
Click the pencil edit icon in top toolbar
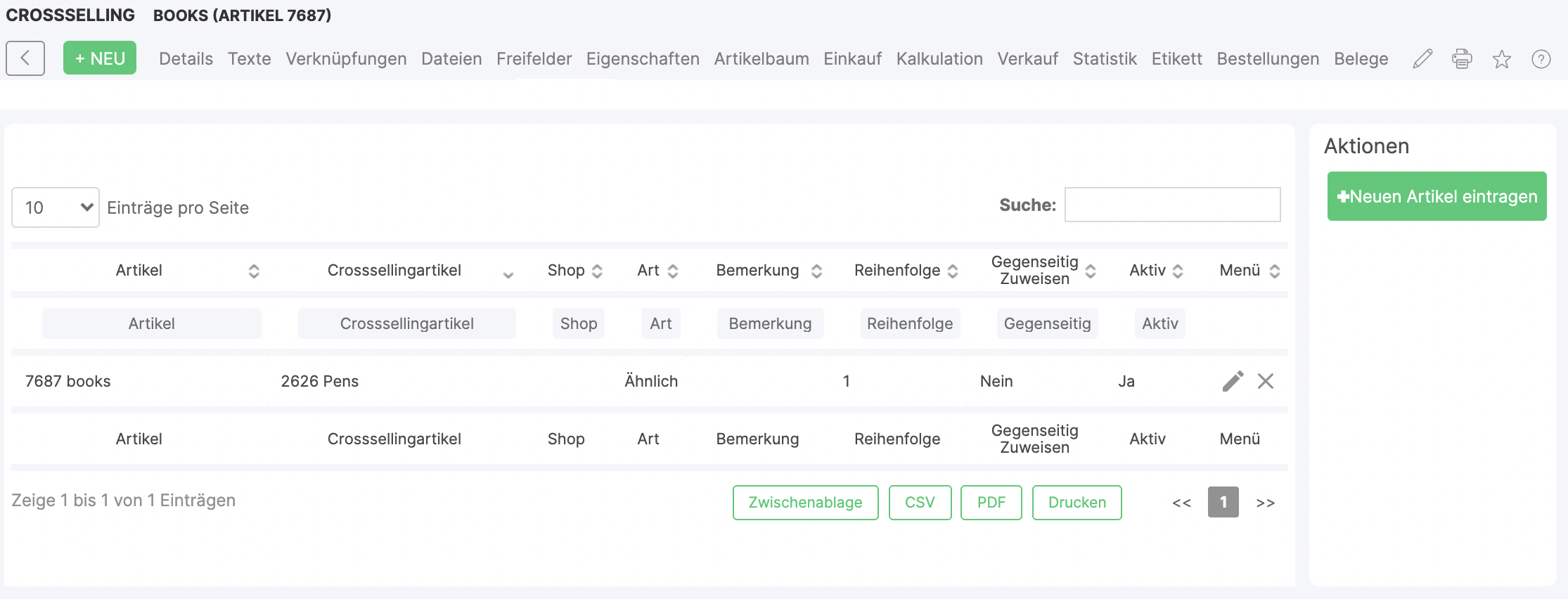1422,58
